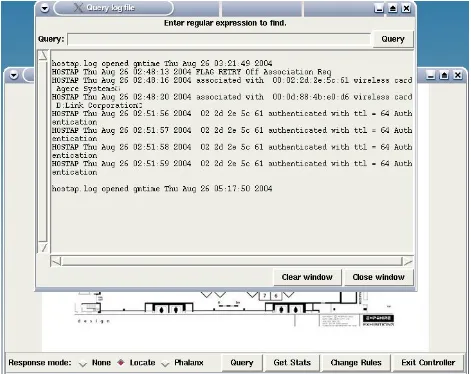The image size is (471, 374).
Task: Click Exit Controller button
Action: pos(428,363)
